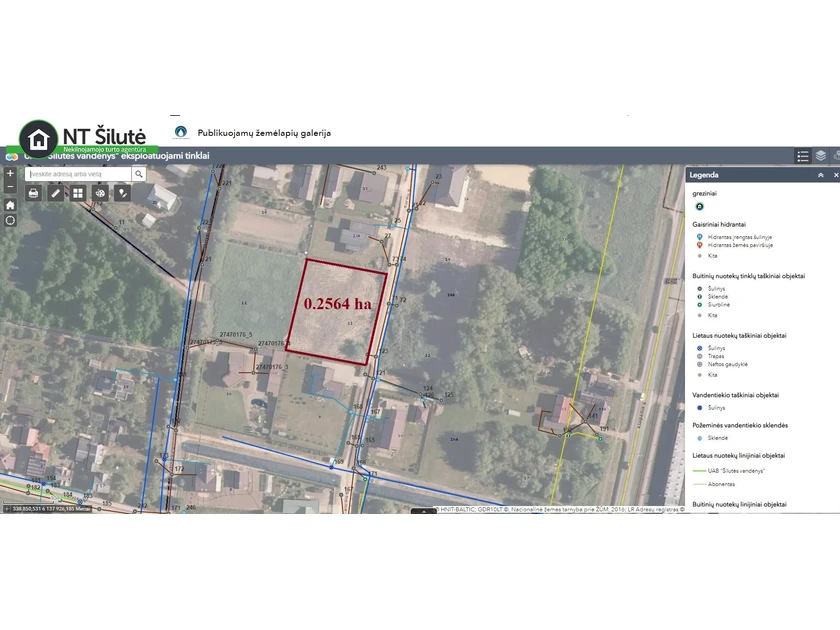Screen dimensions: 840x630
Task: Click 'Lietaus nuotekų taškiniai objektai' heading
Action: click(739, 336)
